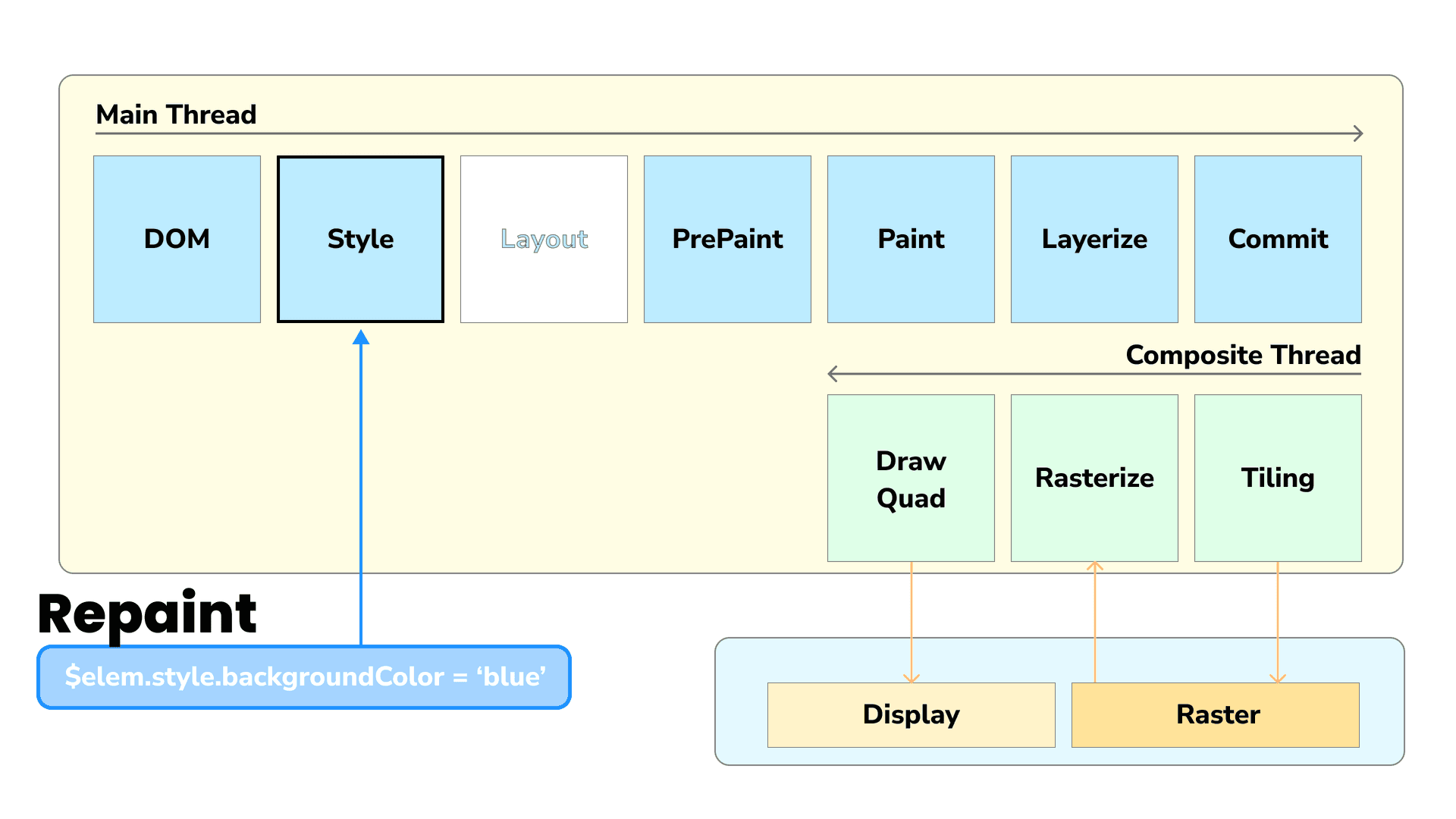1456x819 pixels.
Task: Select the highlighted Style stage box
Action: tap(360, 239)
